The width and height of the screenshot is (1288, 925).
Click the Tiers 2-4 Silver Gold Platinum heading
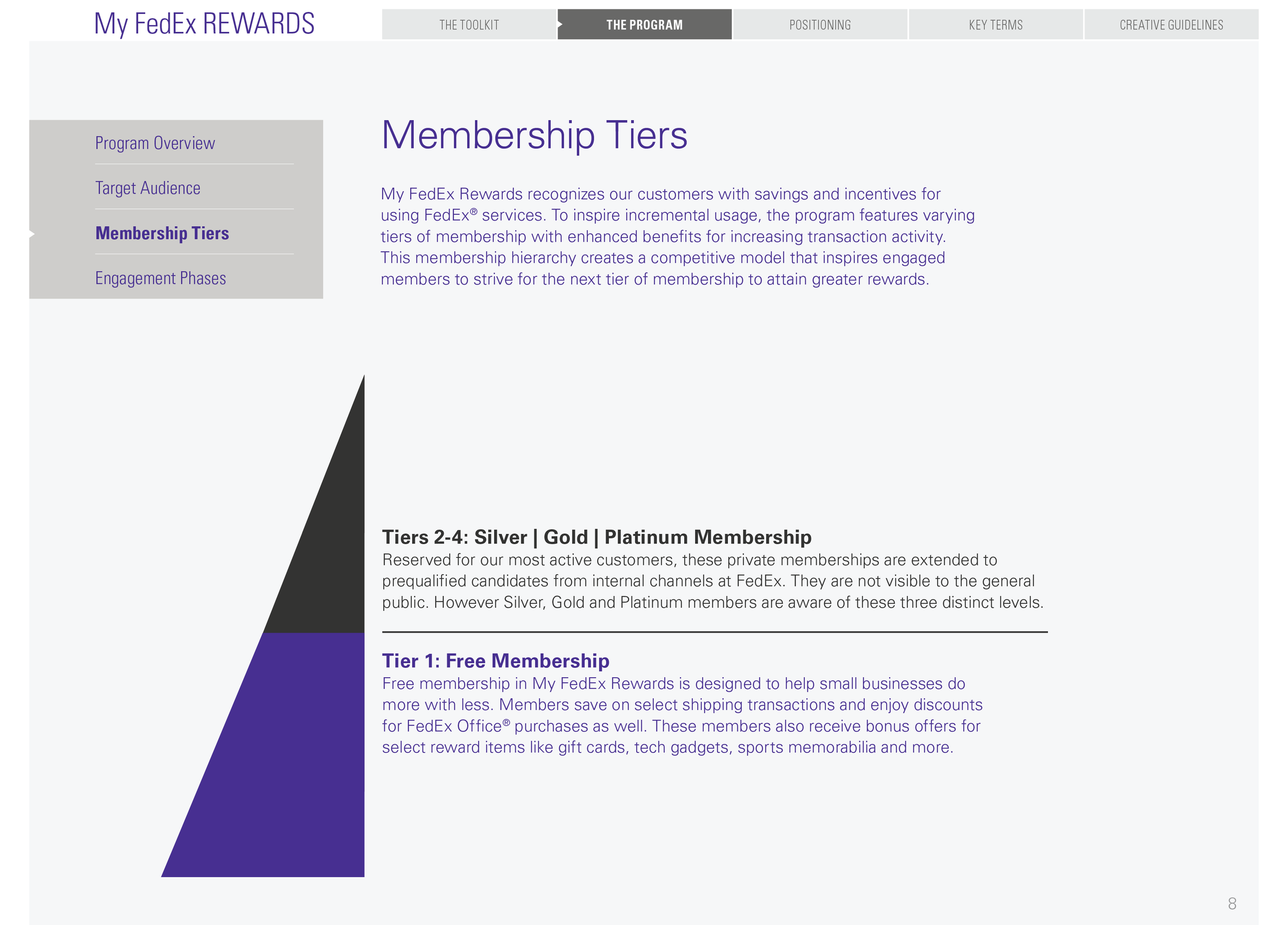(x=596, y=537)
